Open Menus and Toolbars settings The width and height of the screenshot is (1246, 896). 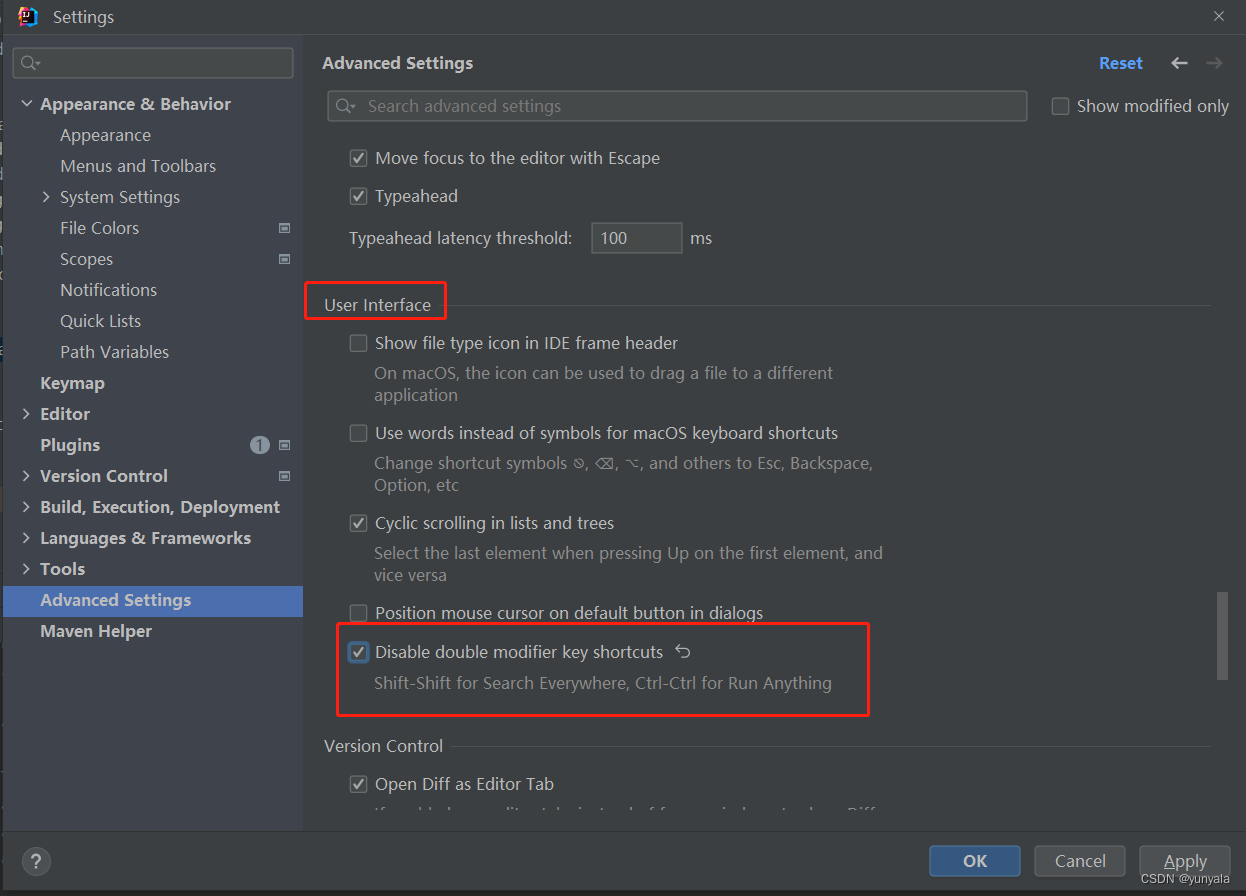pyautogui.click(x=138, y=166)
